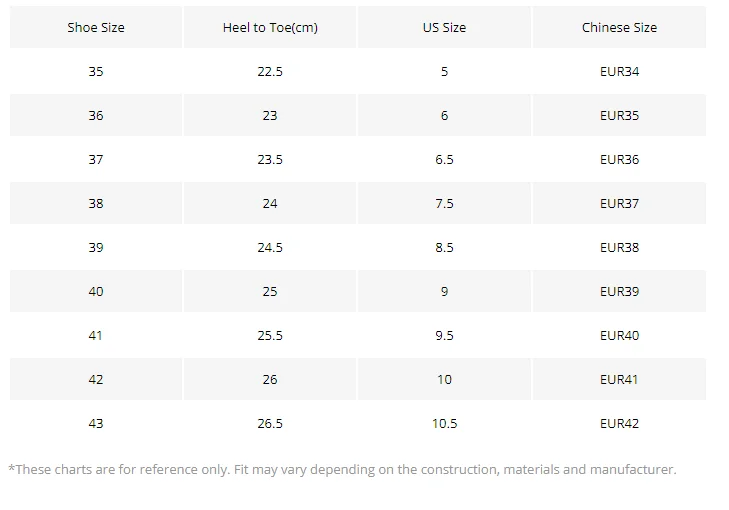Click the EUR35 cell

619,115
